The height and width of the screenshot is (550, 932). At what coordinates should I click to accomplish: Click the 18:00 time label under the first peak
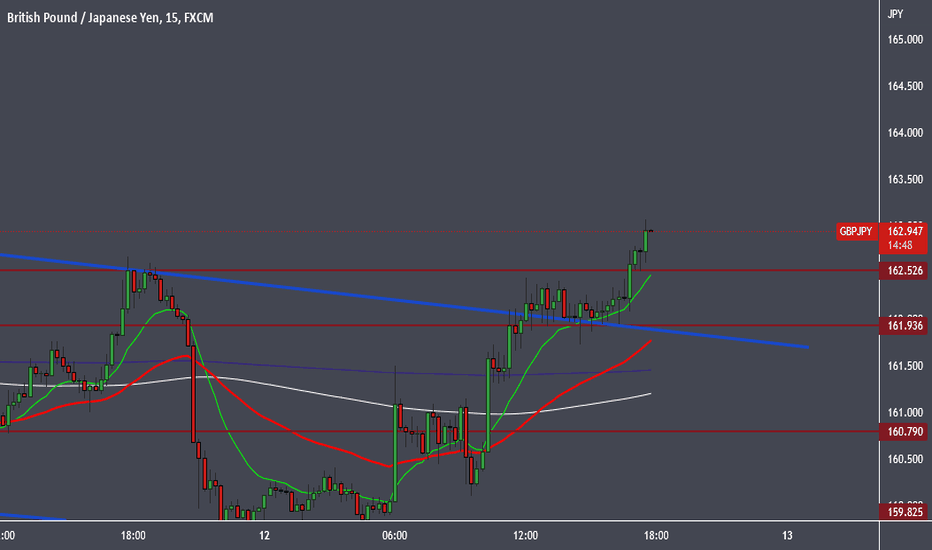pos(133,536)
